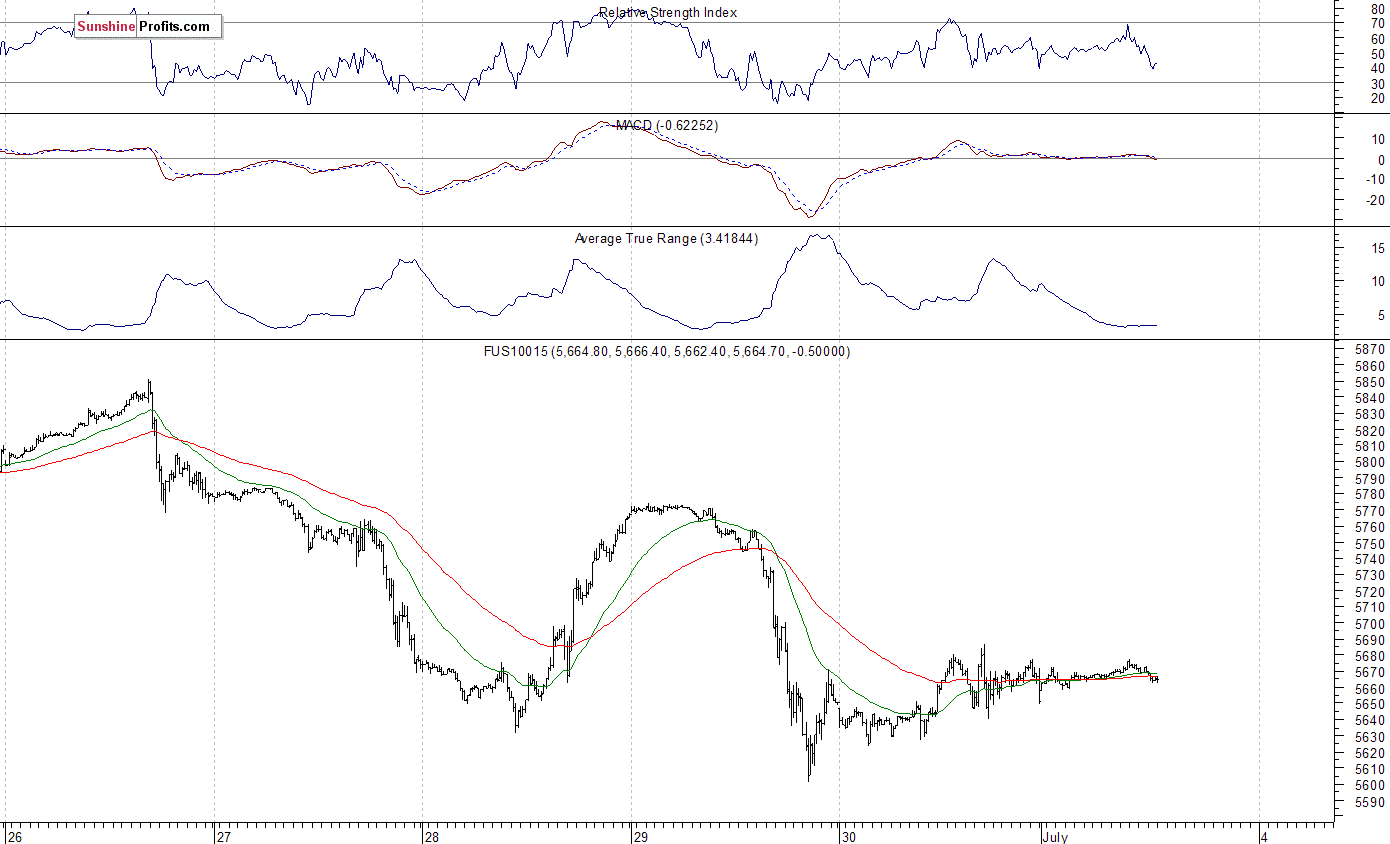Click the 5870 price level label

pyautogui.click(x=1370, y=350)
